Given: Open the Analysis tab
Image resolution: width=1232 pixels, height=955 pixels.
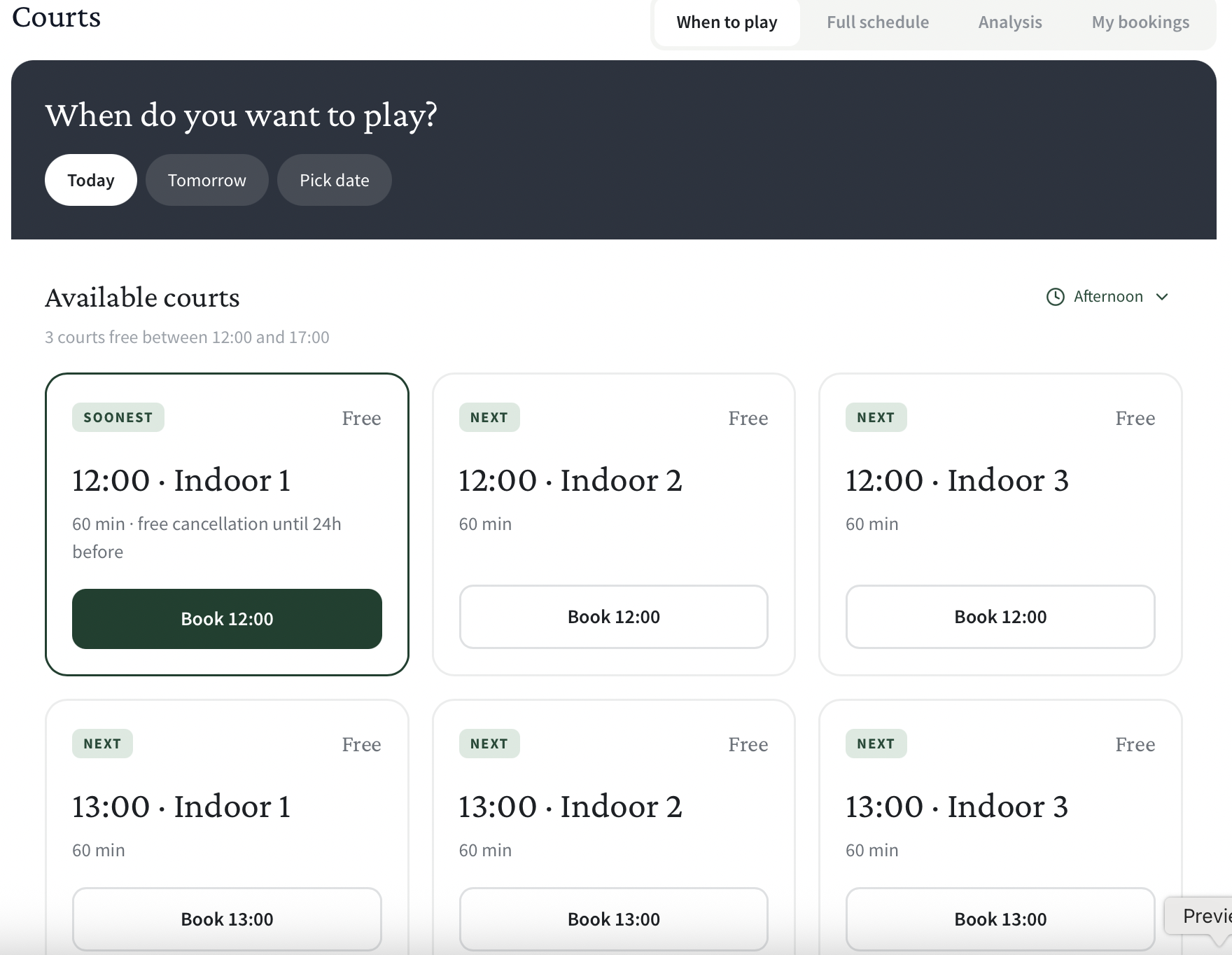Looking at the screenshot, I should pos(1010,22).
